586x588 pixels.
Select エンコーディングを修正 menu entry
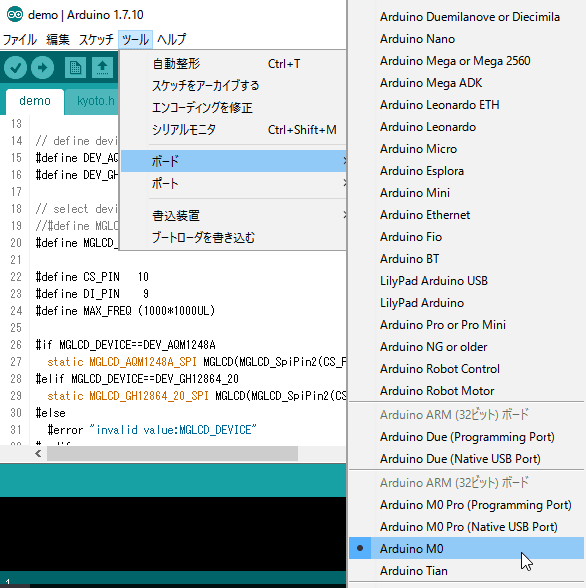tap(233, 108)
